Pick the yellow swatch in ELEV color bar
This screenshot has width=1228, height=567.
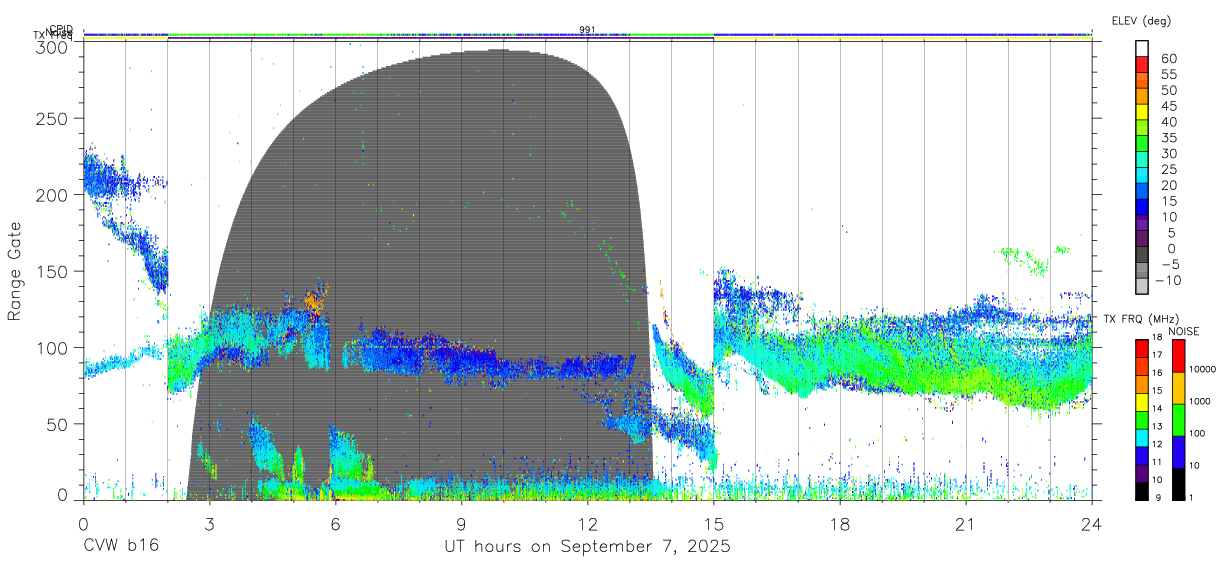click(x=1142, y=113)
